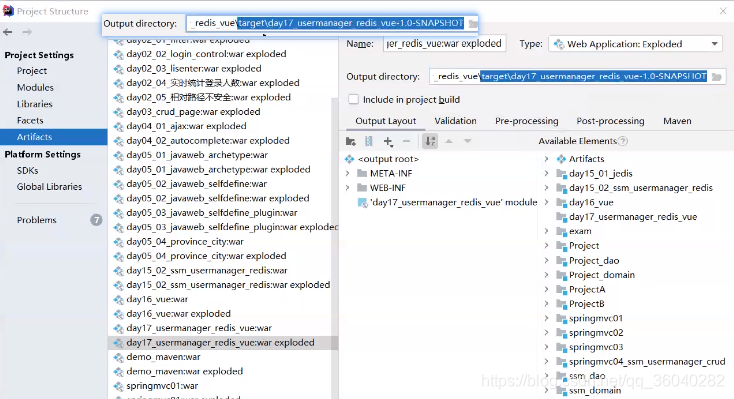Click the back navigation arrow
Viewport: 734px width, 399px height.
pyautogui.click(x=8, y=32)
